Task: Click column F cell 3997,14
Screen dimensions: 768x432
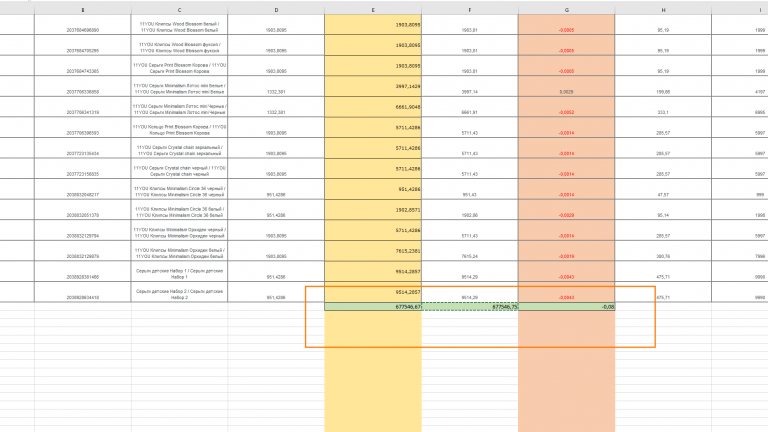Action: coord(470,86)
